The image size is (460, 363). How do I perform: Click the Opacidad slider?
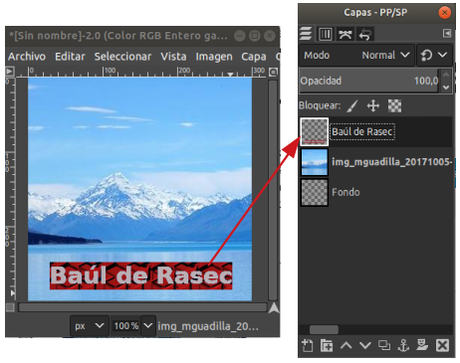[x=369, y=81]
